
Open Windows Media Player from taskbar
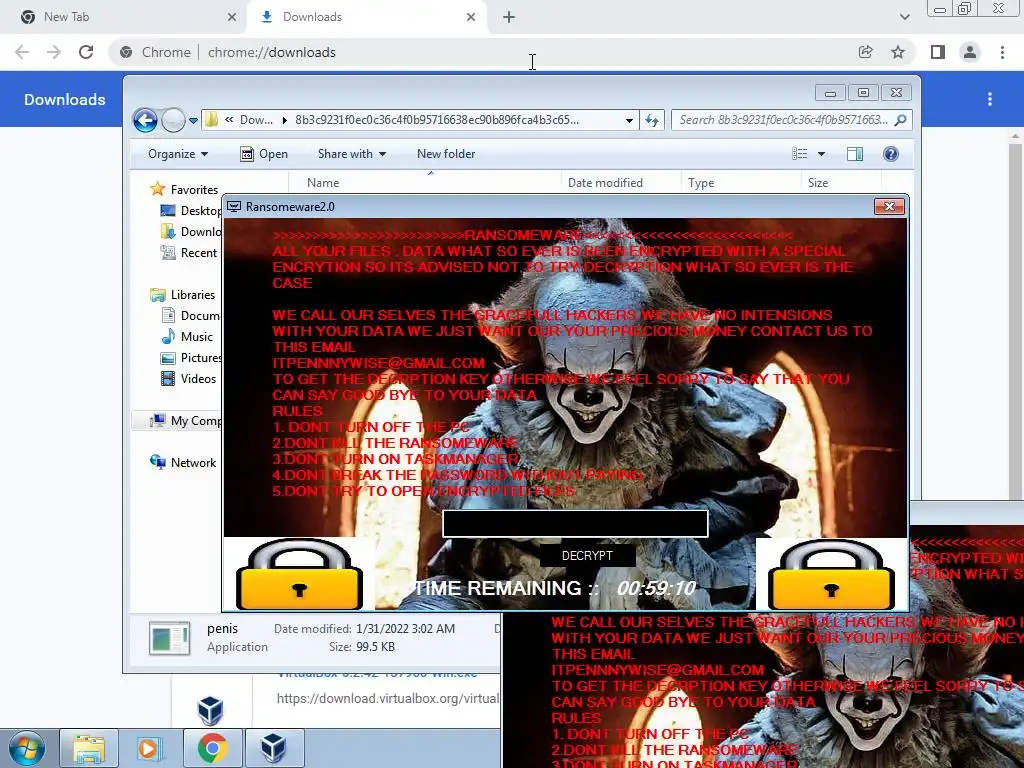(150, 748)
